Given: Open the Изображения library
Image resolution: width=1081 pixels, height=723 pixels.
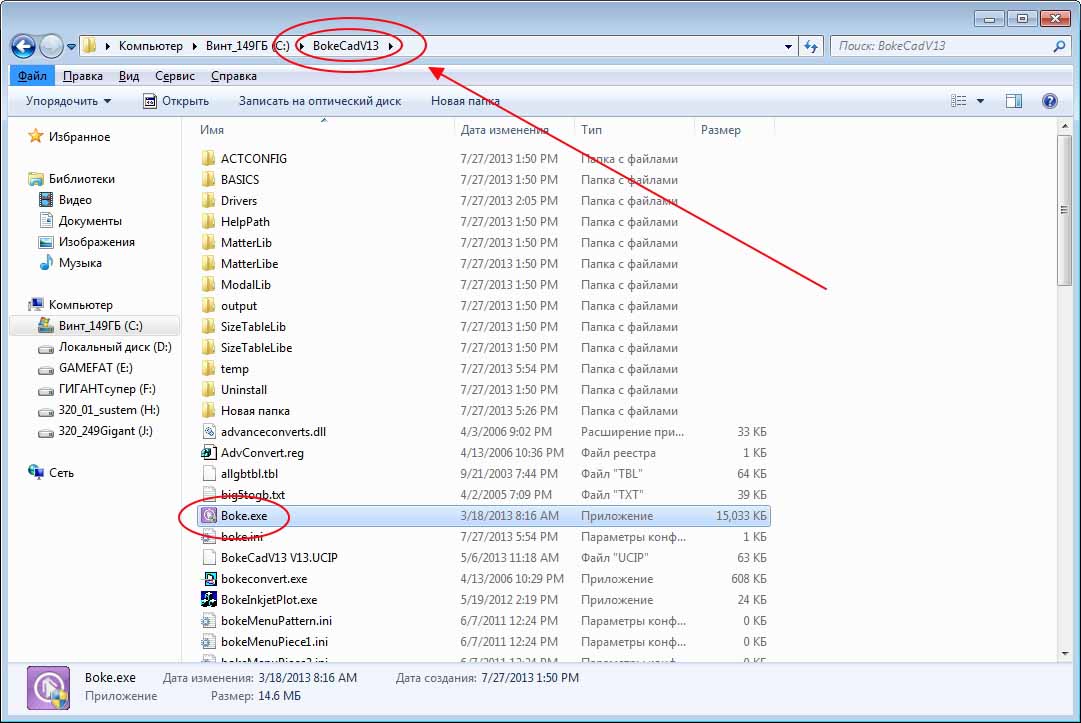Looking at the screenshot, I should [97, 242].
